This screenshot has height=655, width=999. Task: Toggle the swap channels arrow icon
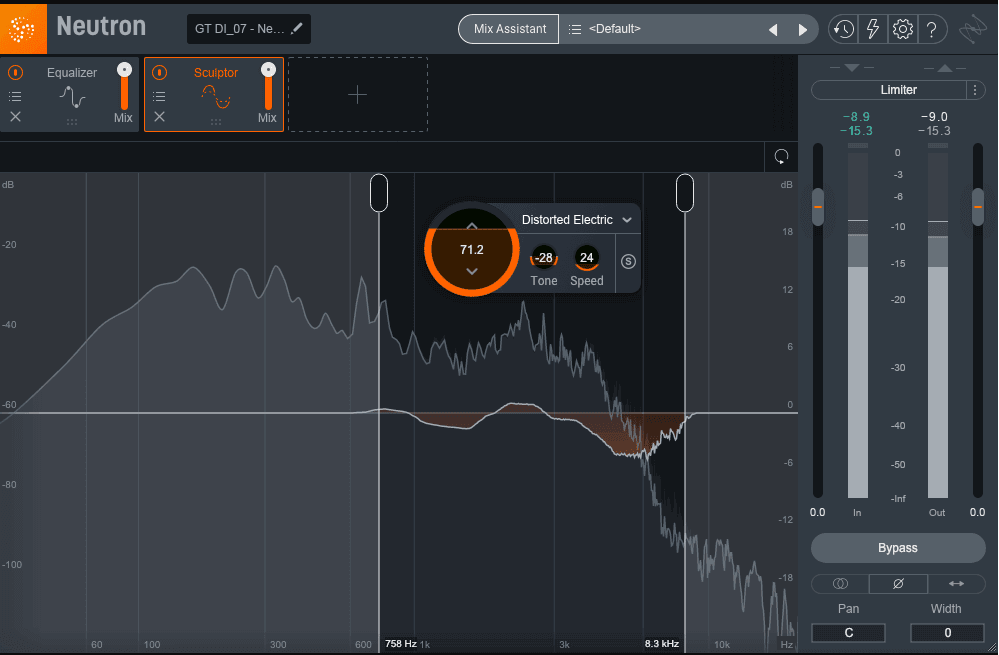pyautogui.click(x=956, y=584)
